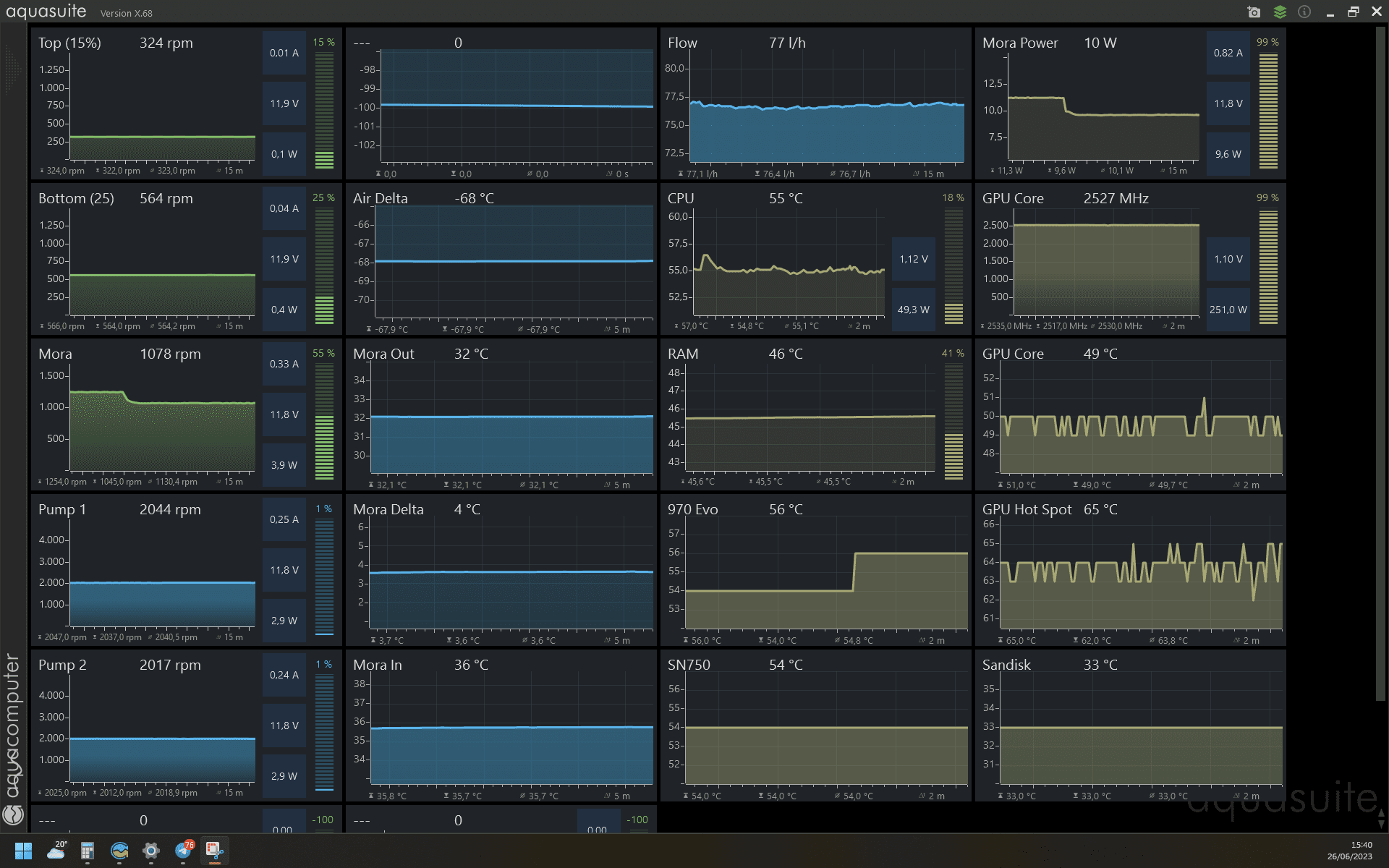The height and width of the screenshot is (868, 1389).
Task: Click the 970 Evo temperature chart
Action: coord(825,579)
